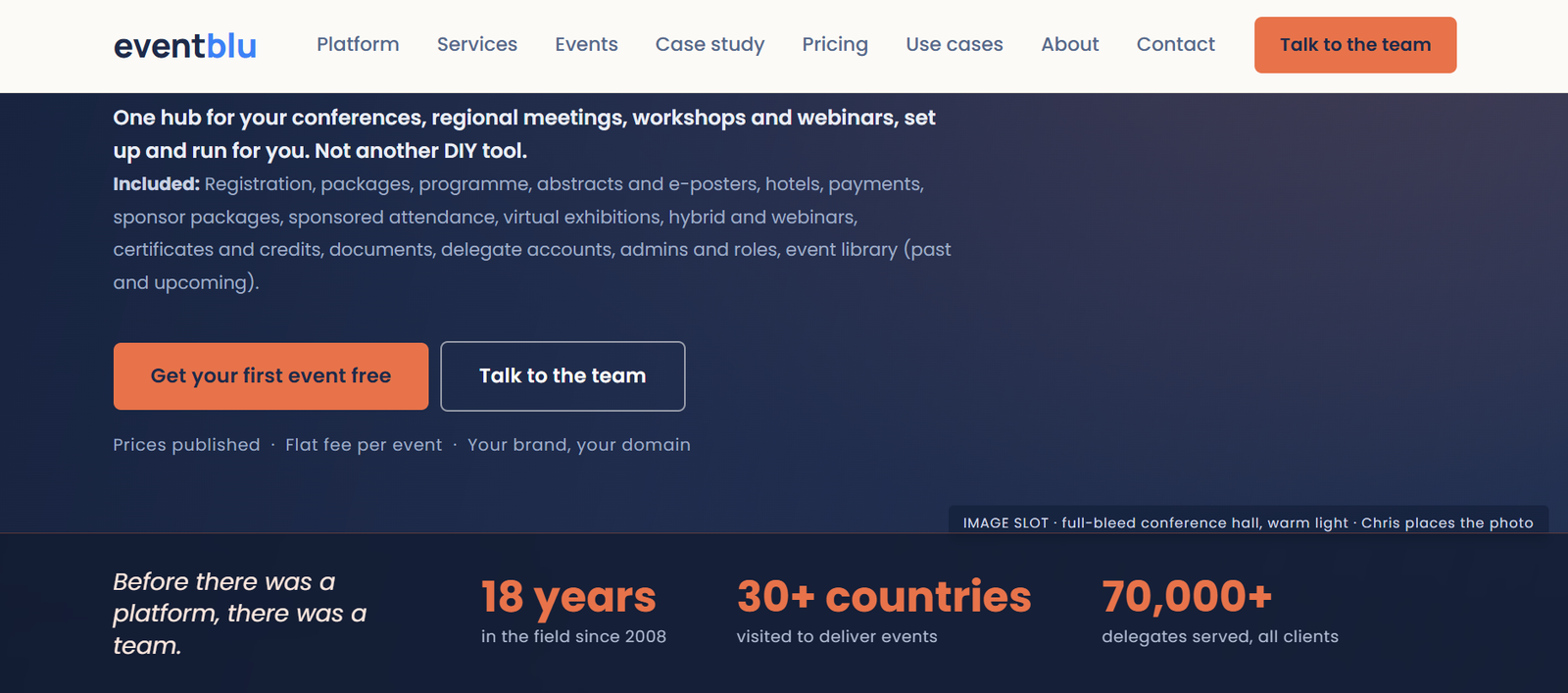This screenshot has height=693, width=1568.
Task: Click the '18 years' statistic
Action: [568, 597]
